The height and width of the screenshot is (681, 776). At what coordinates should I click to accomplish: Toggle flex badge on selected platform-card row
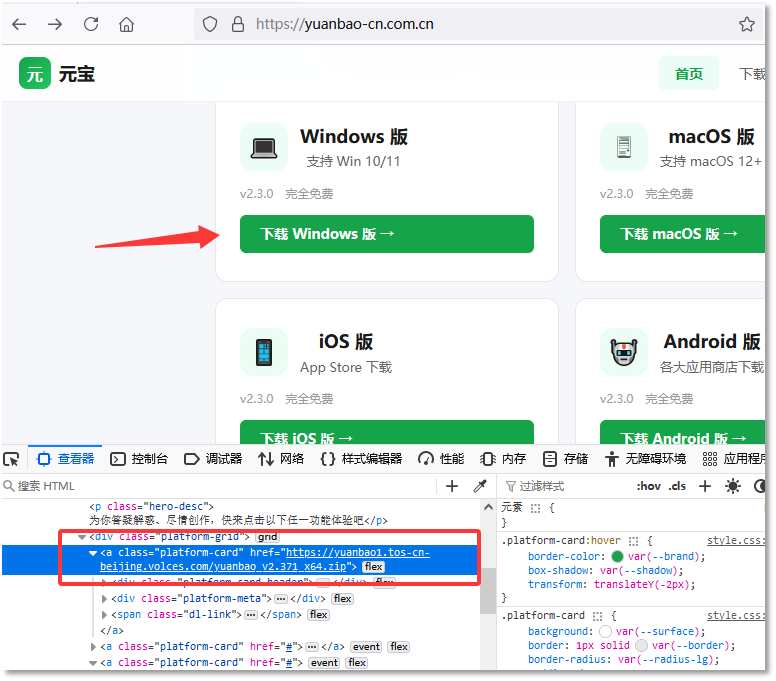coord(374,567)
